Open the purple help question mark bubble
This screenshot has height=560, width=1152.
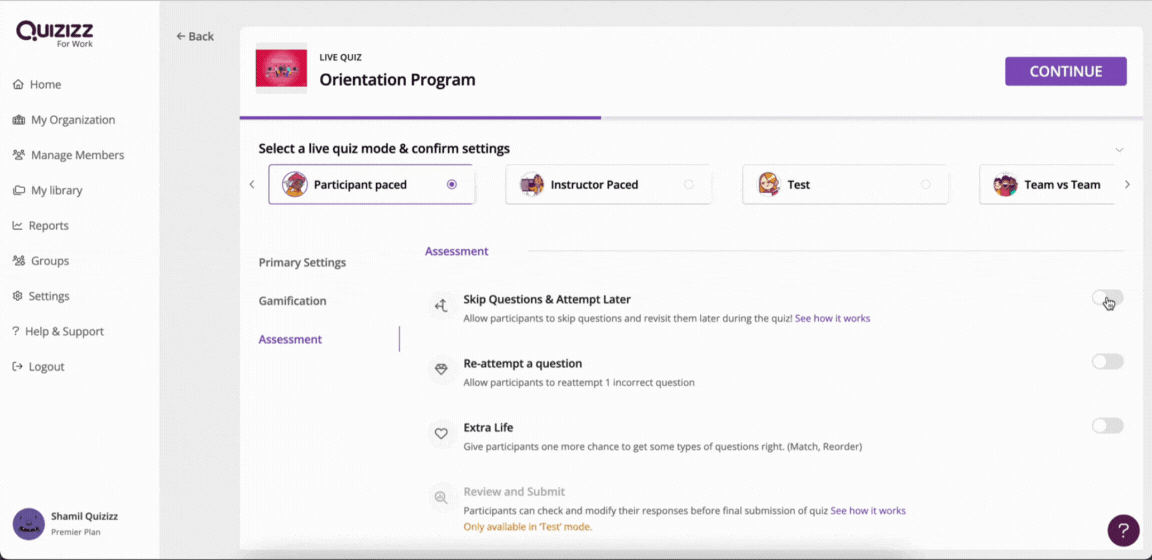1123,530
